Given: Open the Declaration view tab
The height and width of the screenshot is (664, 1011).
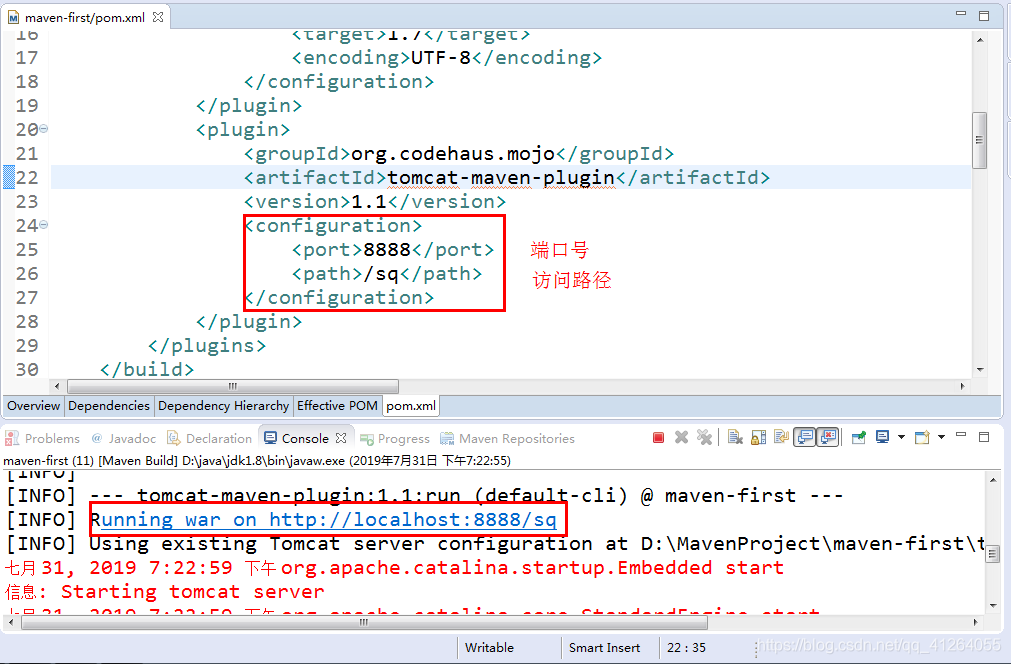Looking at the screenshot, I should [210, 438].
